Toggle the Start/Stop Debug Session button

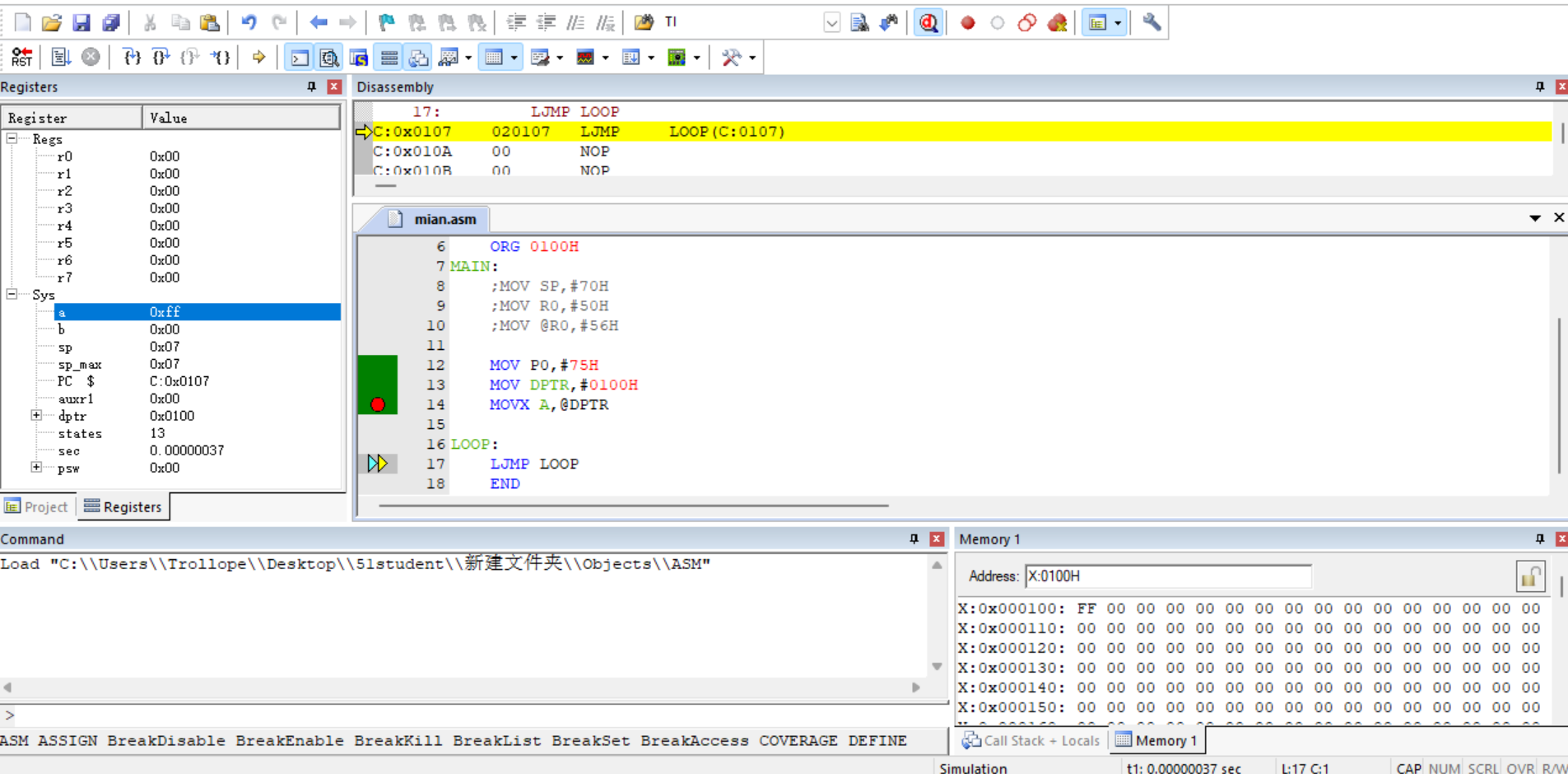pyautogui.click(x=929, y=22)
